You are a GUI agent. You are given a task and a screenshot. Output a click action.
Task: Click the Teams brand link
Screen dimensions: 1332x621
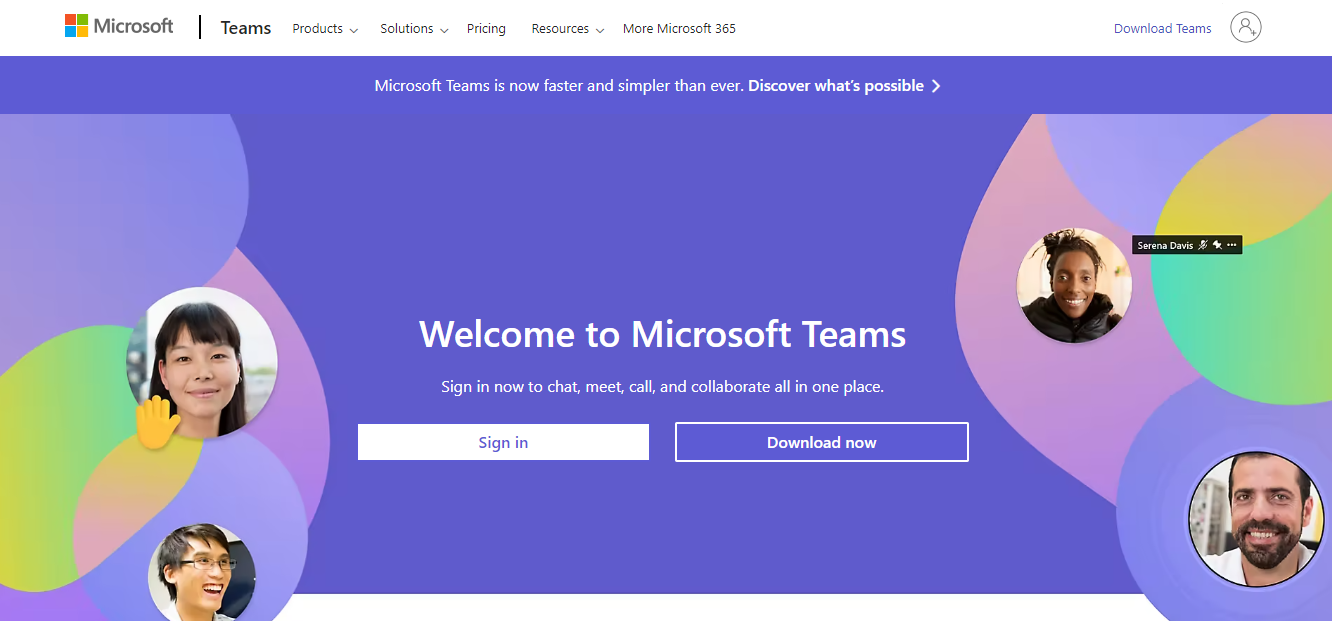(x=246, y=28)
